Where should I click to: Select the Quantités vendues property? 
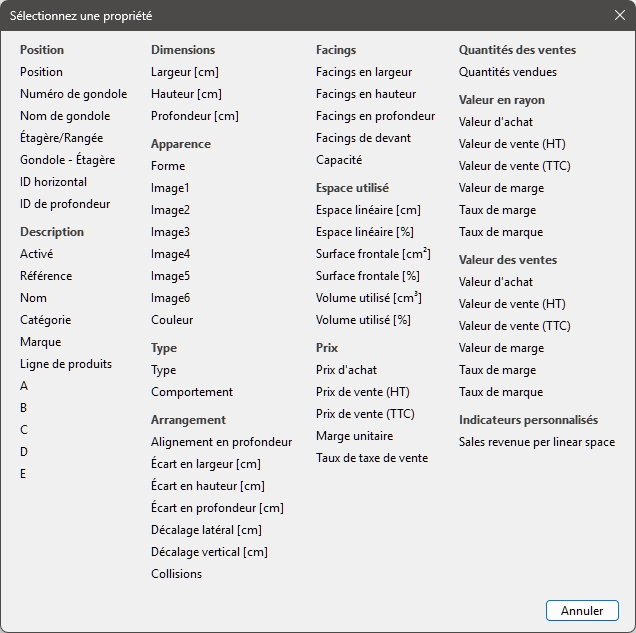coord(508,72)
